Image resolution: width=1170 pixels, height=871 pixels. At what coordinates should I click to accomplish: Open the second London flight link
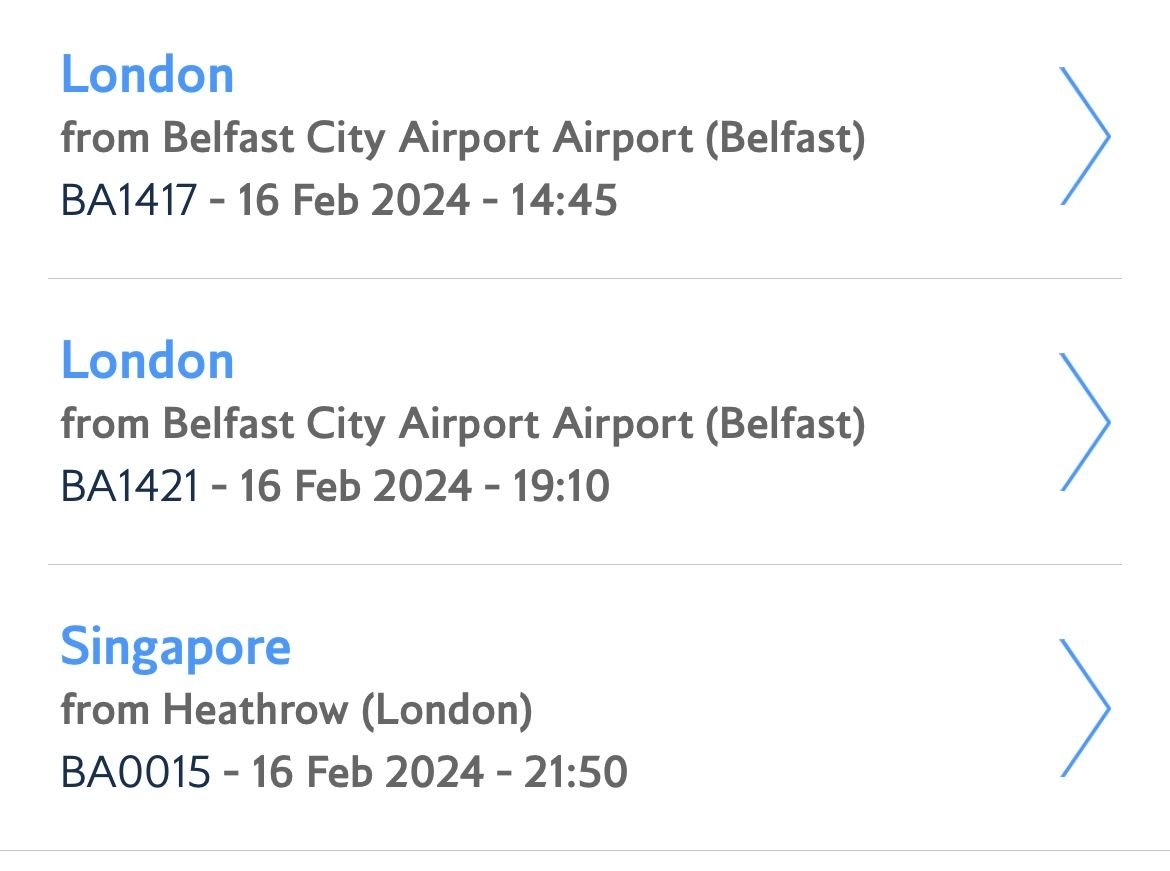(147, 359)
